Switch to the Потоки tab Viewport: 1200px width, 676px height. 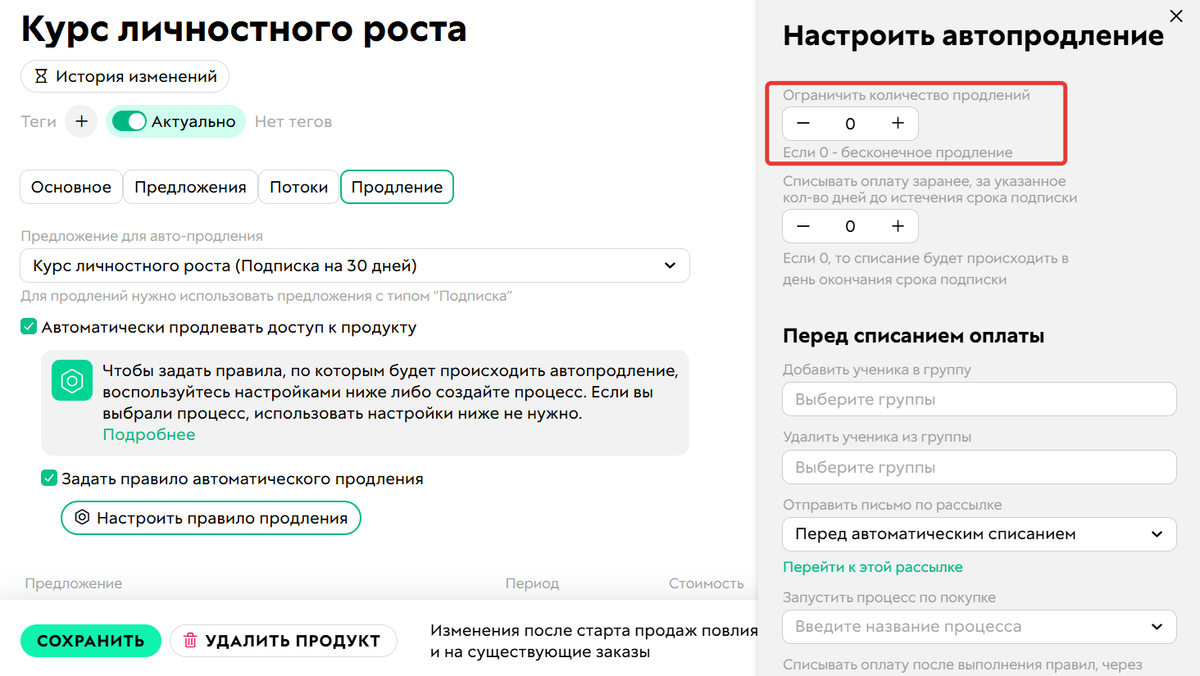[299, 187]
